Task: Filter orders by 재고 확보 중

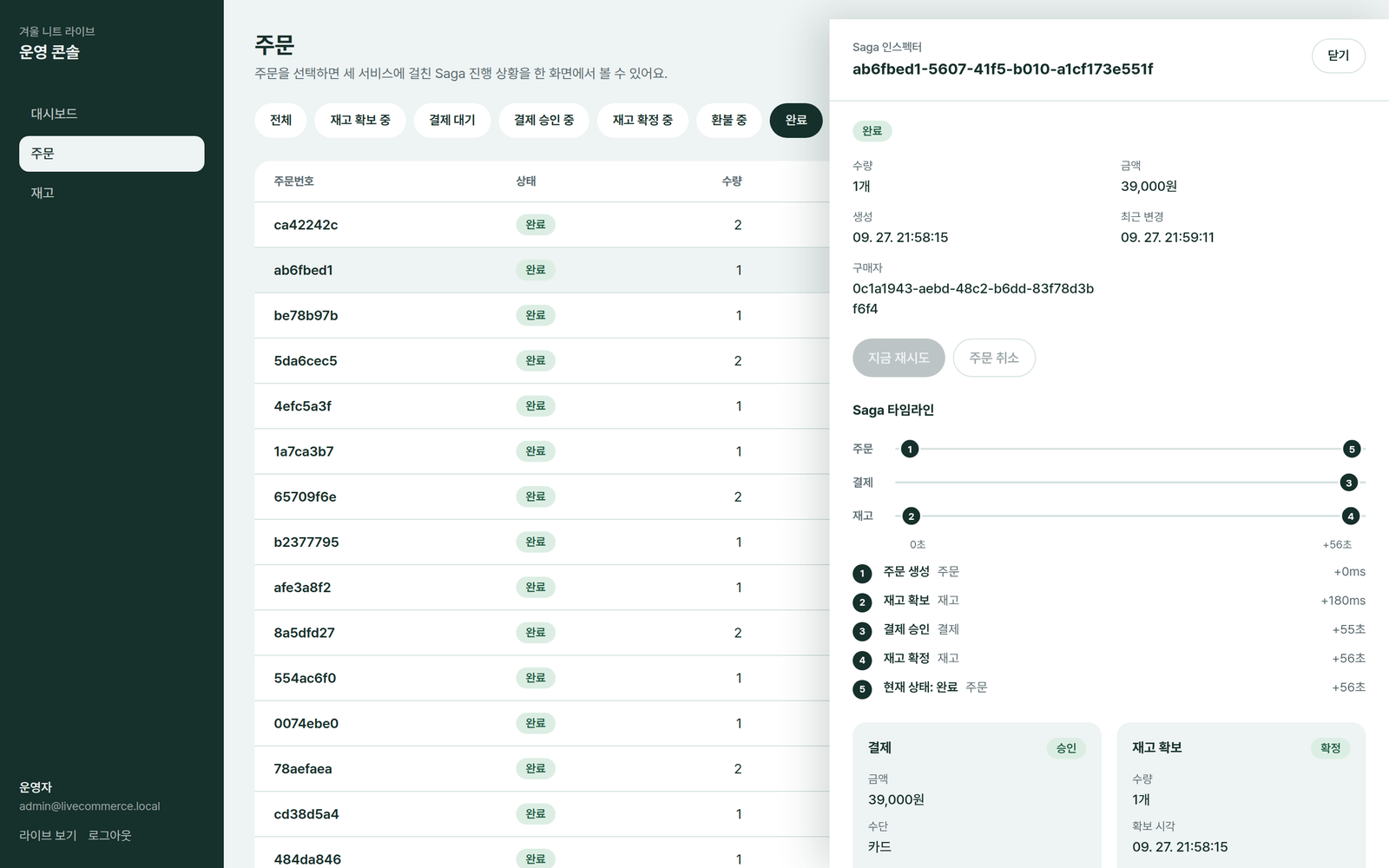Action: 360,120
